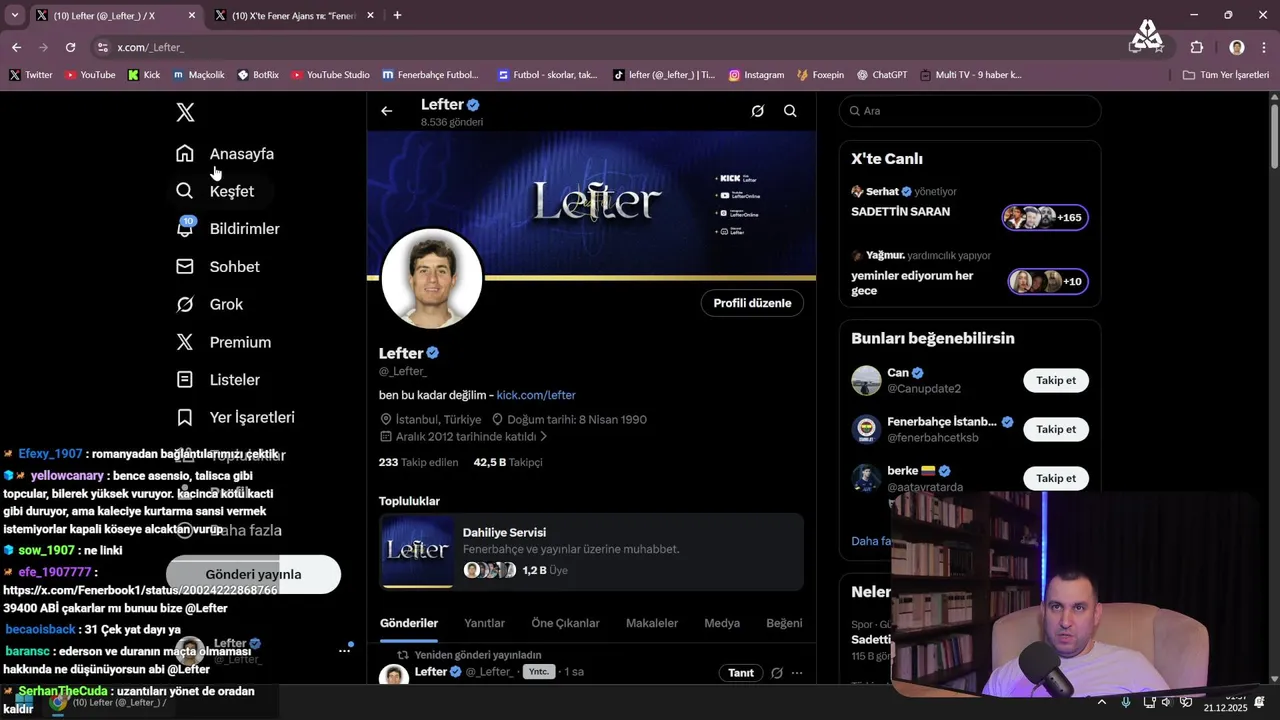Image resolution: width=1280 pixels, height=720 pixels.
Task: Switch to the Öne Çıkanlar tab
Action: tap(565, 623)
